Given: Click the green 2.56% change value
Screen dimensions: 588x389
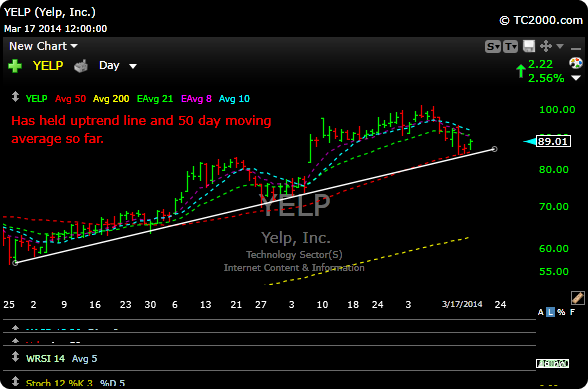Looking at the screenshot, I should coord(546,78).
